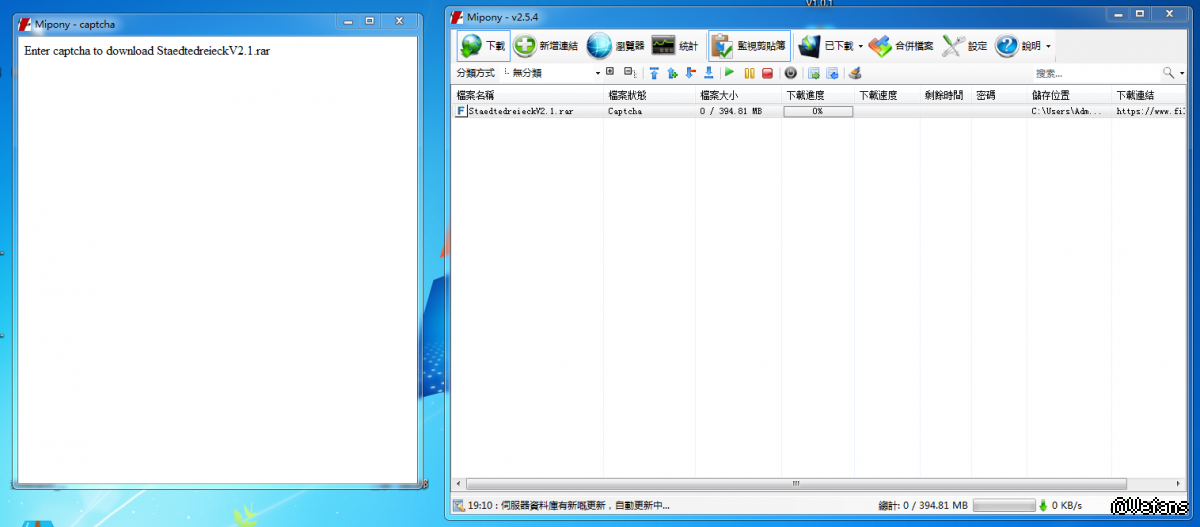
Task: Click the expand-all plus box icon
Action: tap(610, 72)
